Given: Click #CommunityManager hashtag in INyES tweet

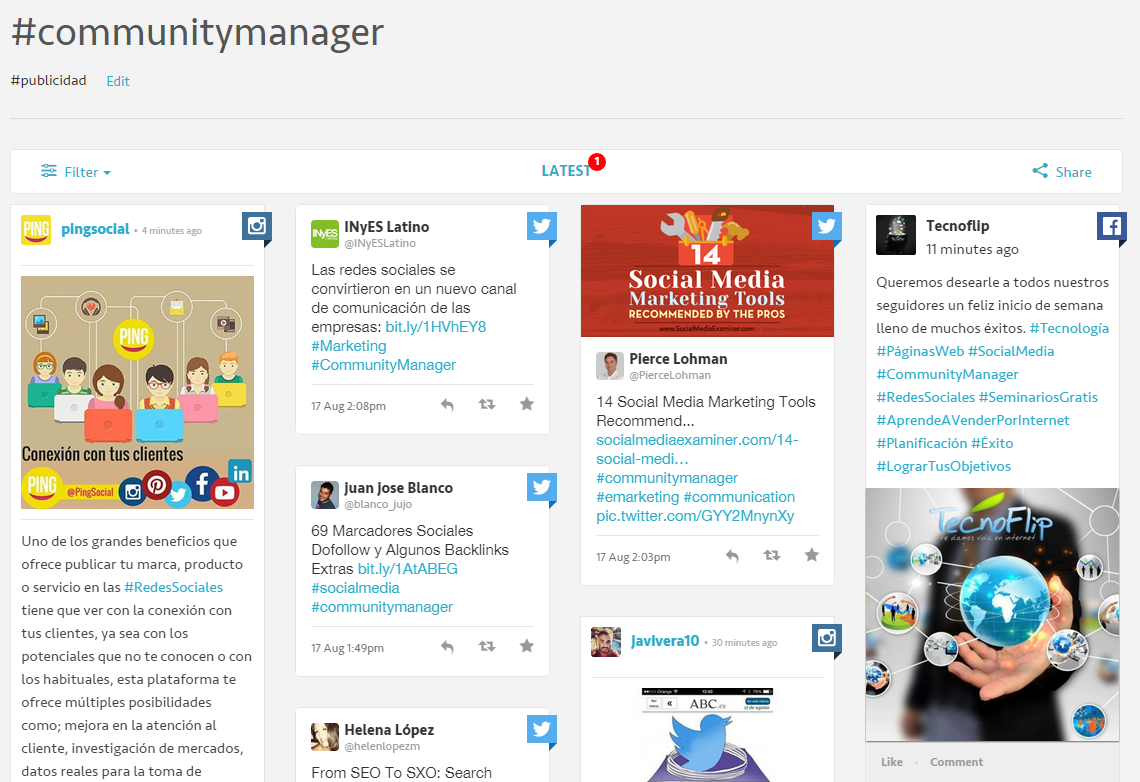Looking at the screenshot, I should click(383, 365).
